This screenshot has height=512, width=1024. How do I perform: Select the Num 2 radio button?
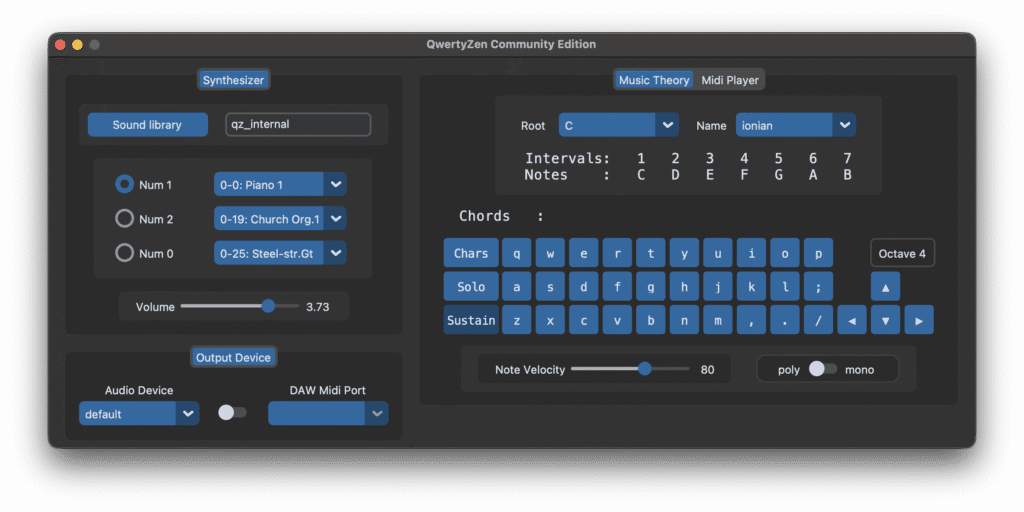[124, 219]
